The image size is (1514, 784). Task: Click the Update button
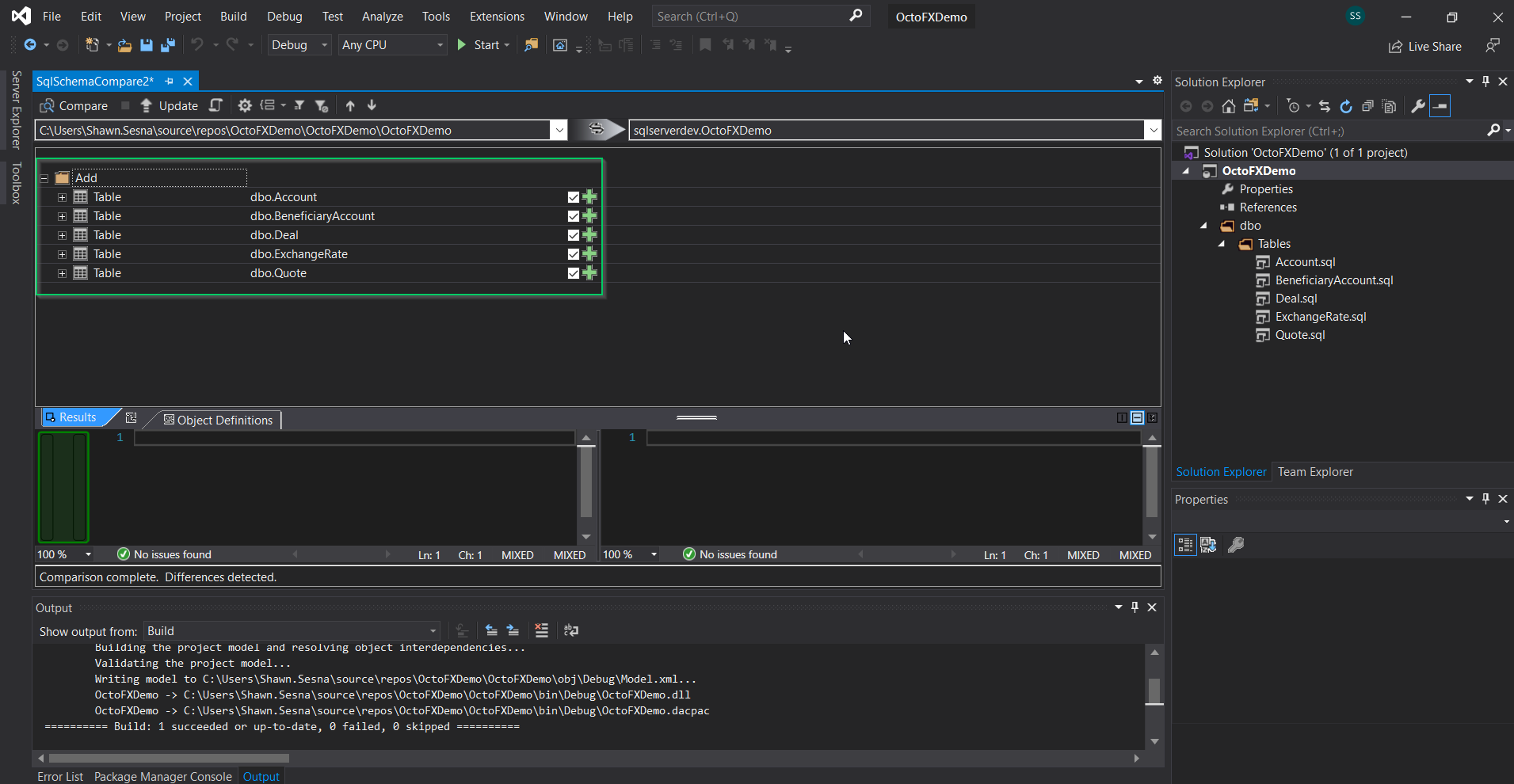pos(170,105)
